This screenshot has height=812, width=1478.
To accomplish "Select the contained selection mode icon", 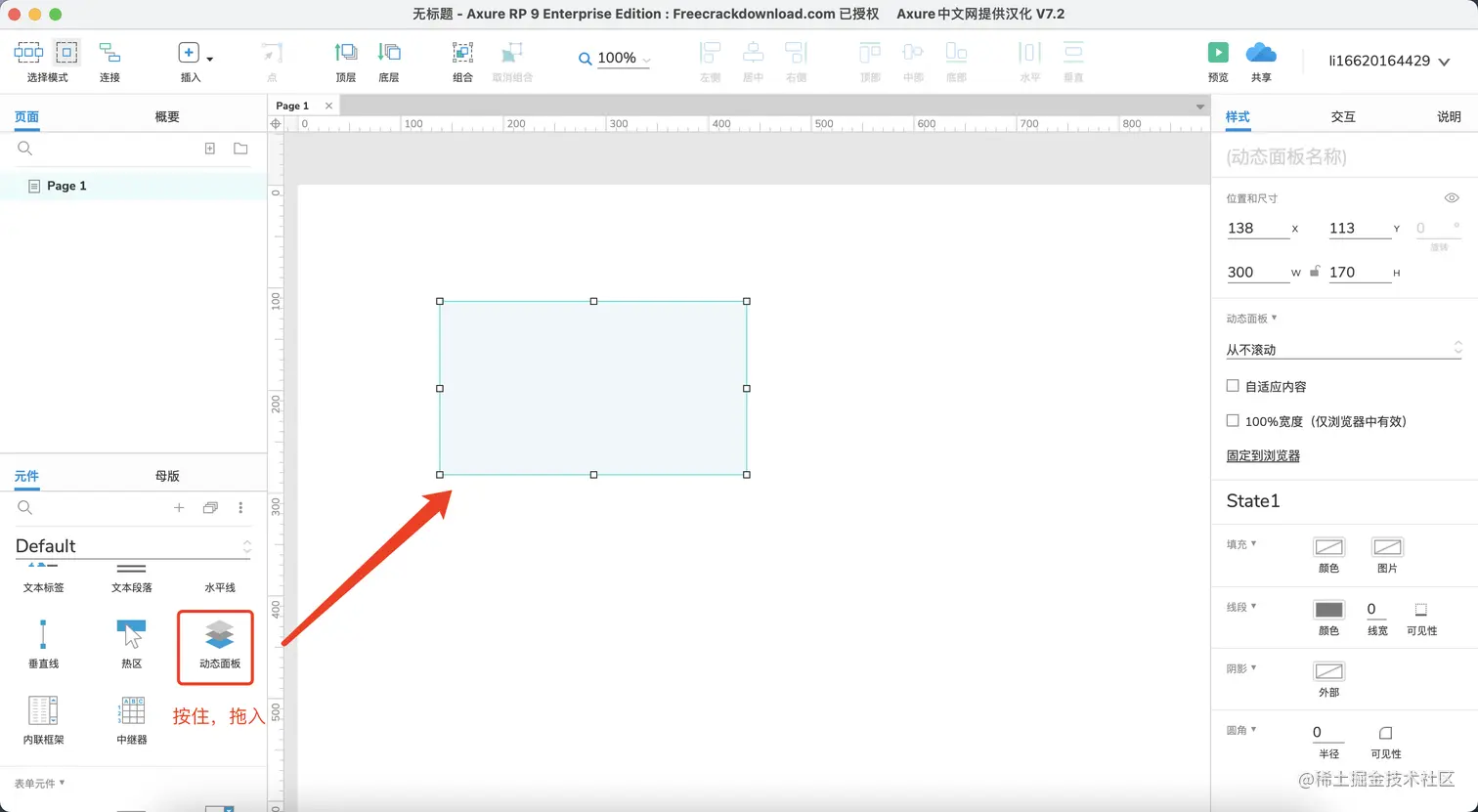I will click(66, 53).
